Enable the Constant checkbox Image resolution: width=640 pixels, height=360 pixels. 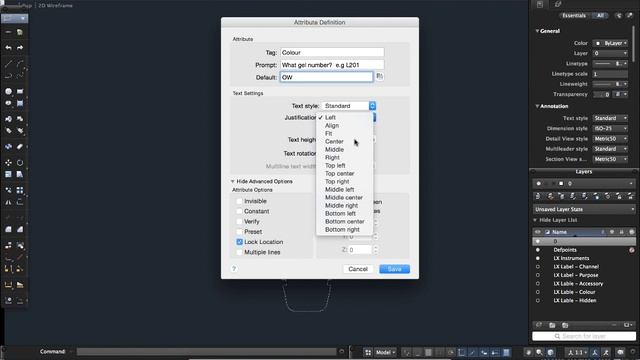[x=239, y=211]
